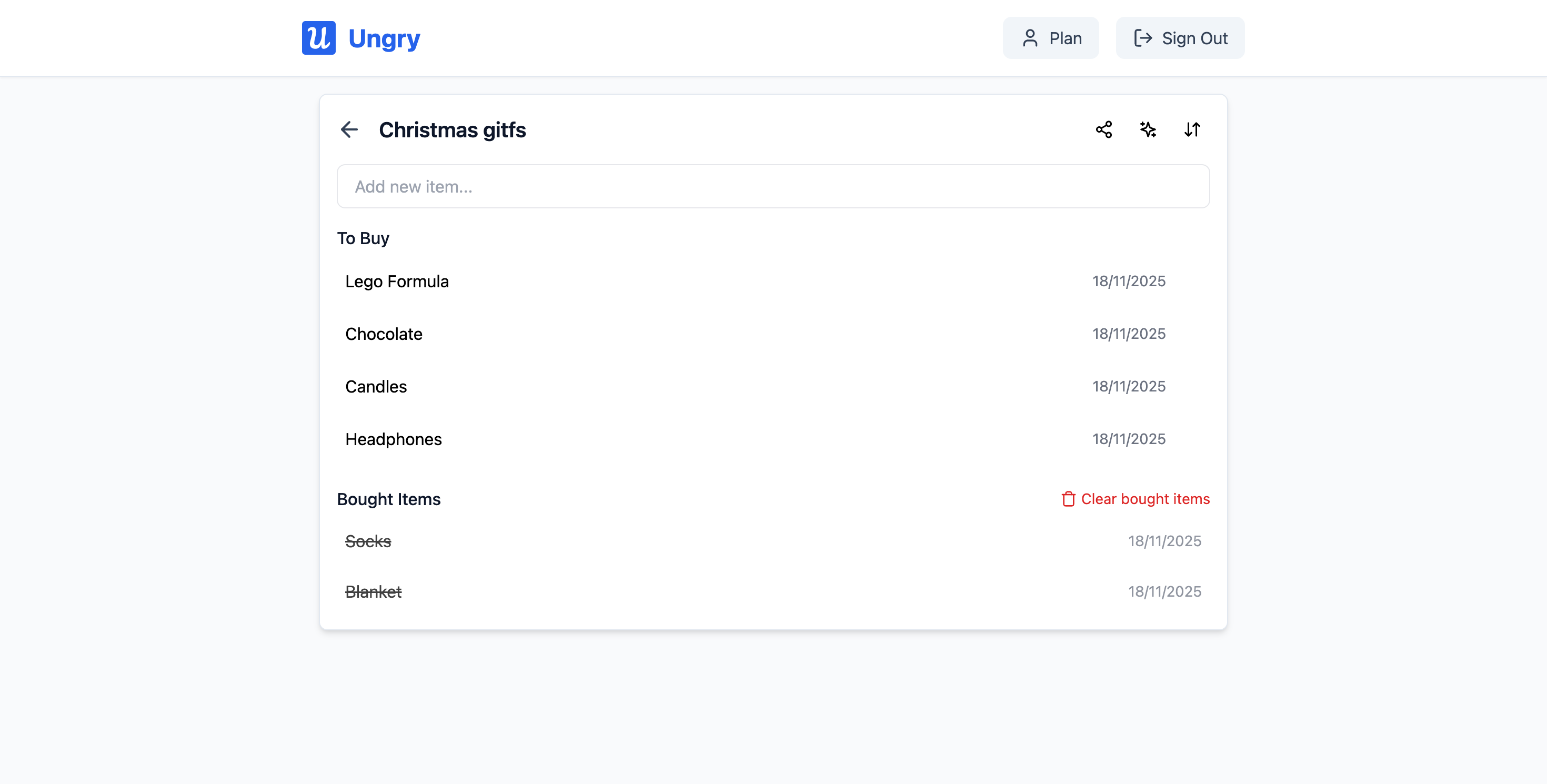The width and height of the screenshot is (1547, 784).
Task: Click the logout arrow icon on Sign Out
Action: (x=1143, y=38)
